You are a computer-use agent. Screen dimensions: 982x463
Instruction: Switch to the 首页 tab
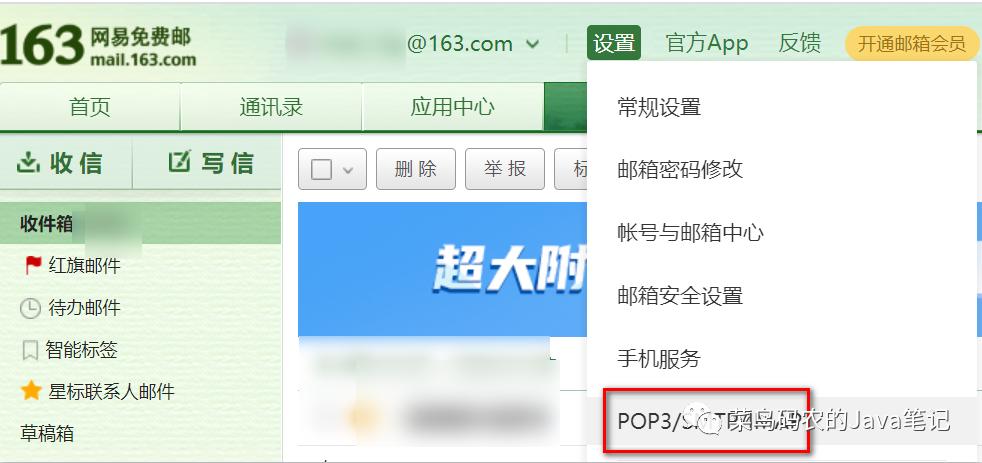[90, 107]
